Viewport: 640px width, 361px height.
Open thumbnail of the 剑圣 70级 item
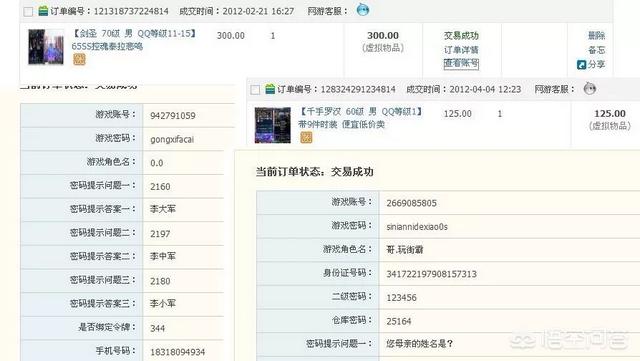tap(46, 47)
